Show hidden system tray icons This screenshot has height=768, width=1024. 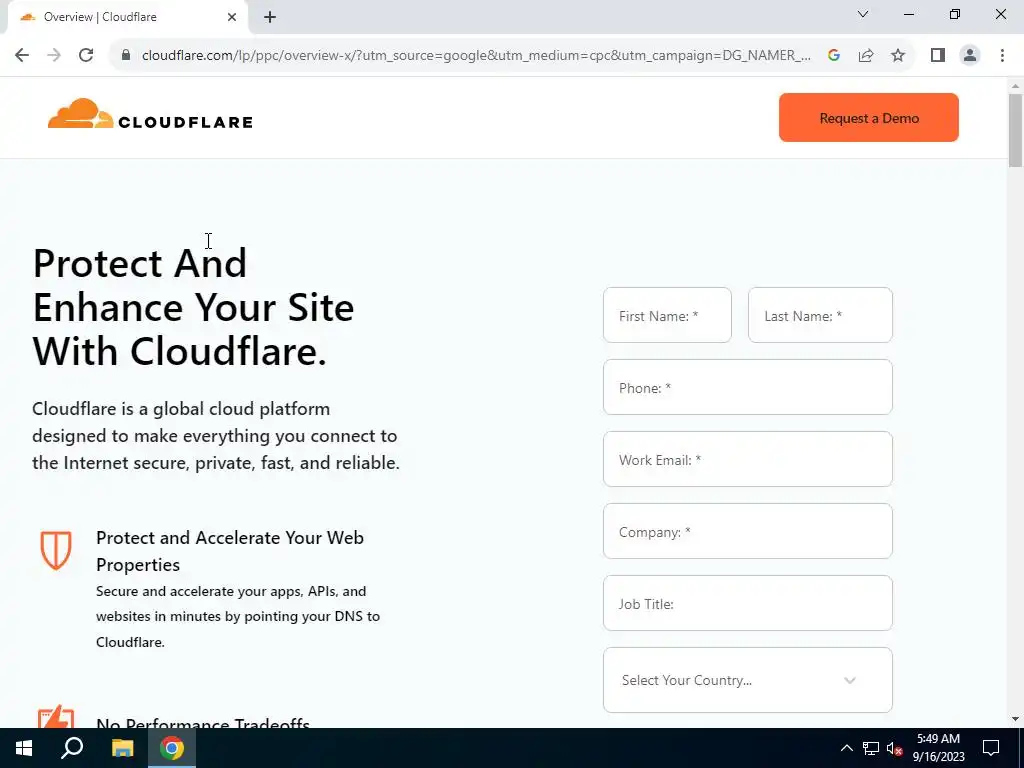pos(846,748)
